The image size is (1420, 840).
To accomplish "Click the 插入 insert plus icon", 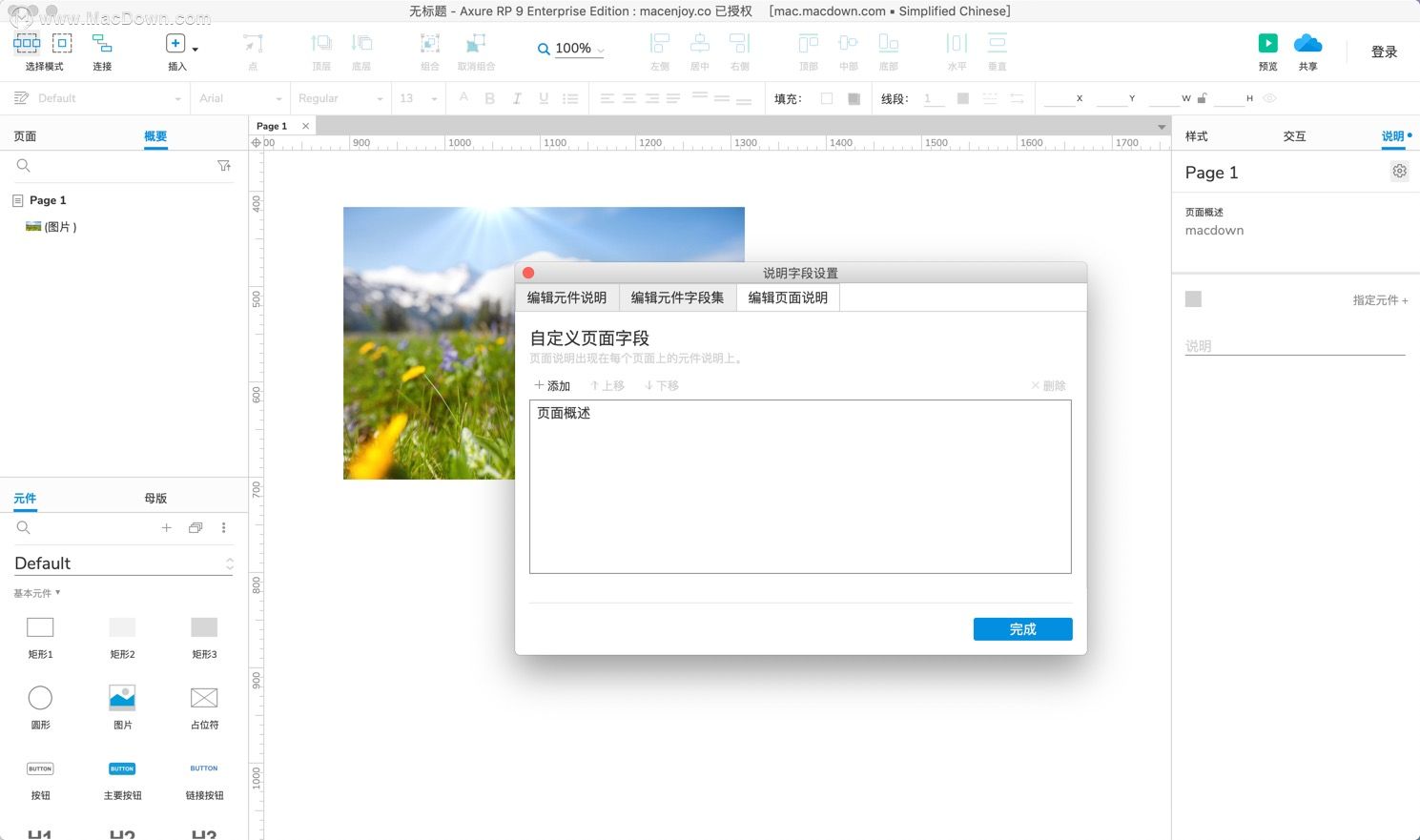I will 175,44.
